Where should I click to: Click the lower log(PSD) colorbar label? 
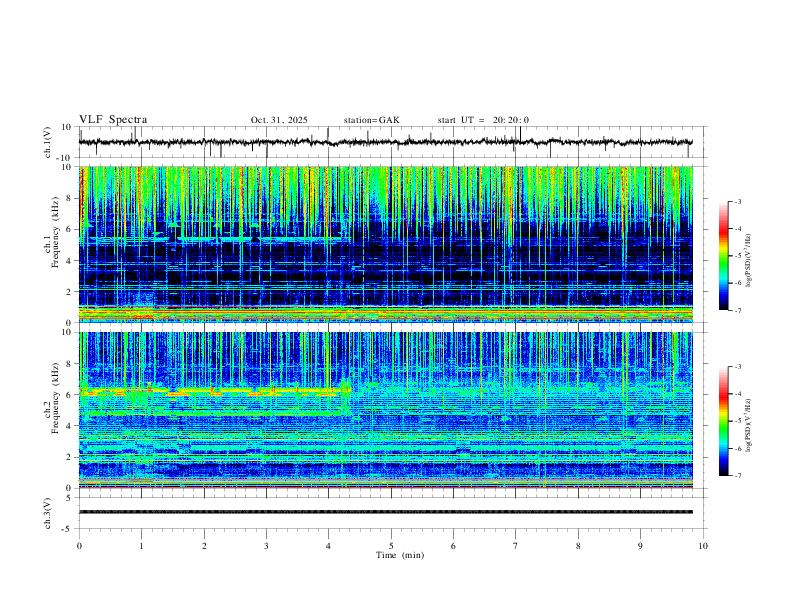pyautogui.click(x=749, y=425)
